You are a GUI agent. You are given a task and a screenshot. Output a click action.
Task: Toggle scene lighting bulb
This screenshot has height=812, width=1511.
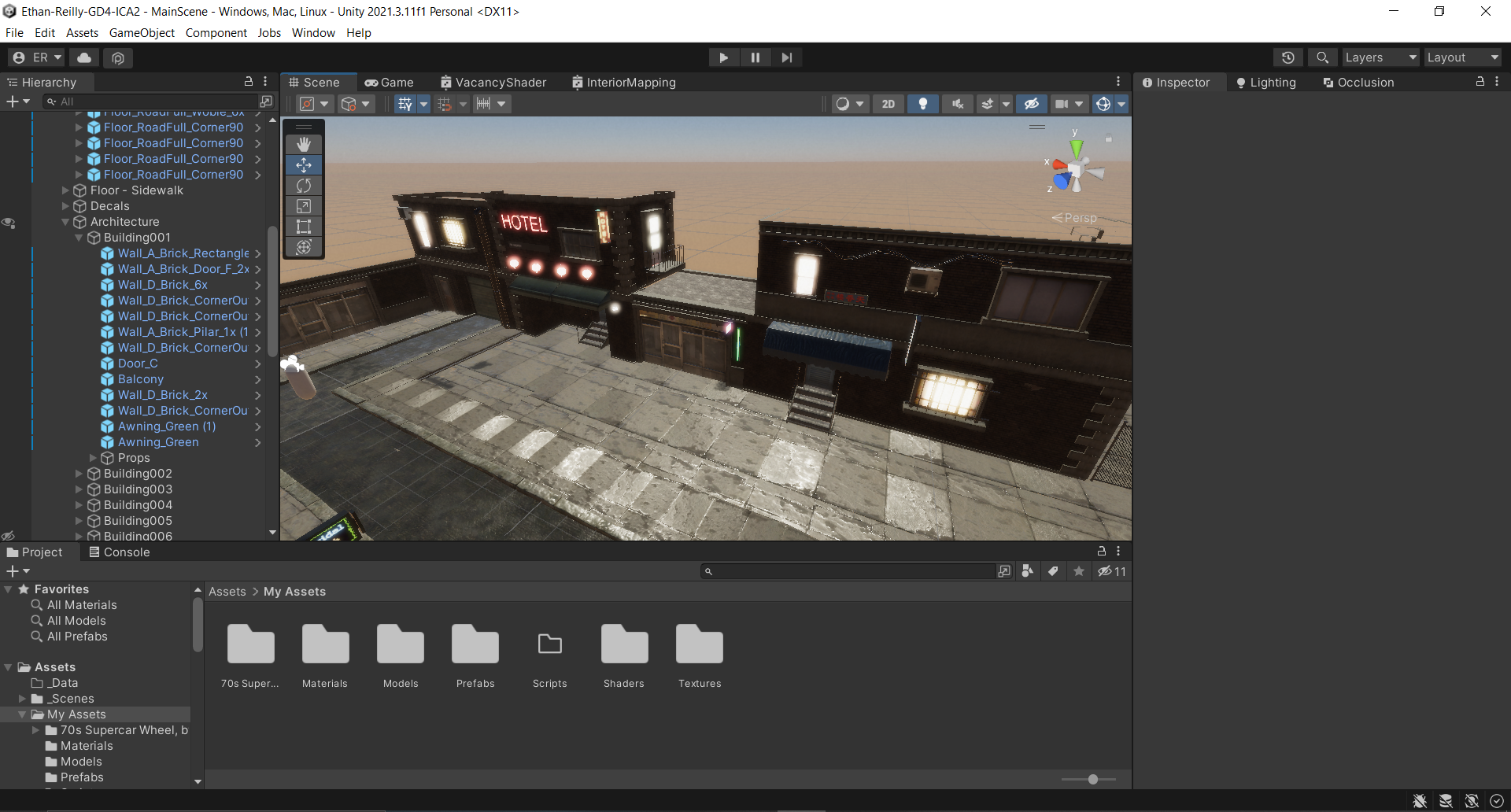(x=922, y=104)
